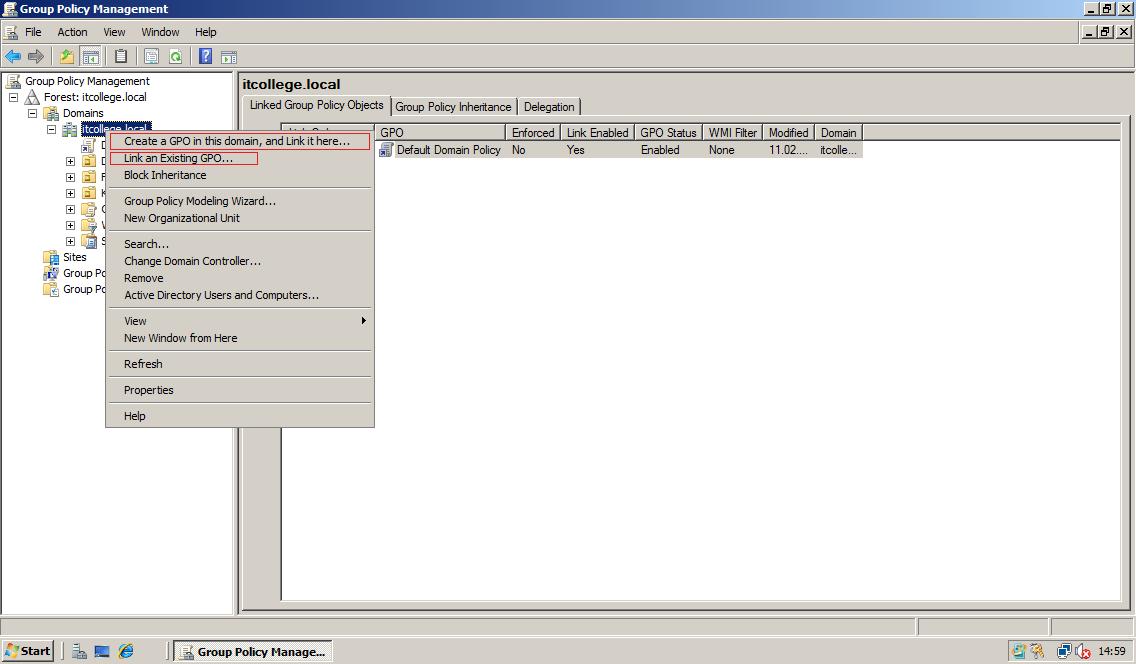Click the Back arrow toolbar icon
The image size is (1136, 664).
tap(13, 56)
